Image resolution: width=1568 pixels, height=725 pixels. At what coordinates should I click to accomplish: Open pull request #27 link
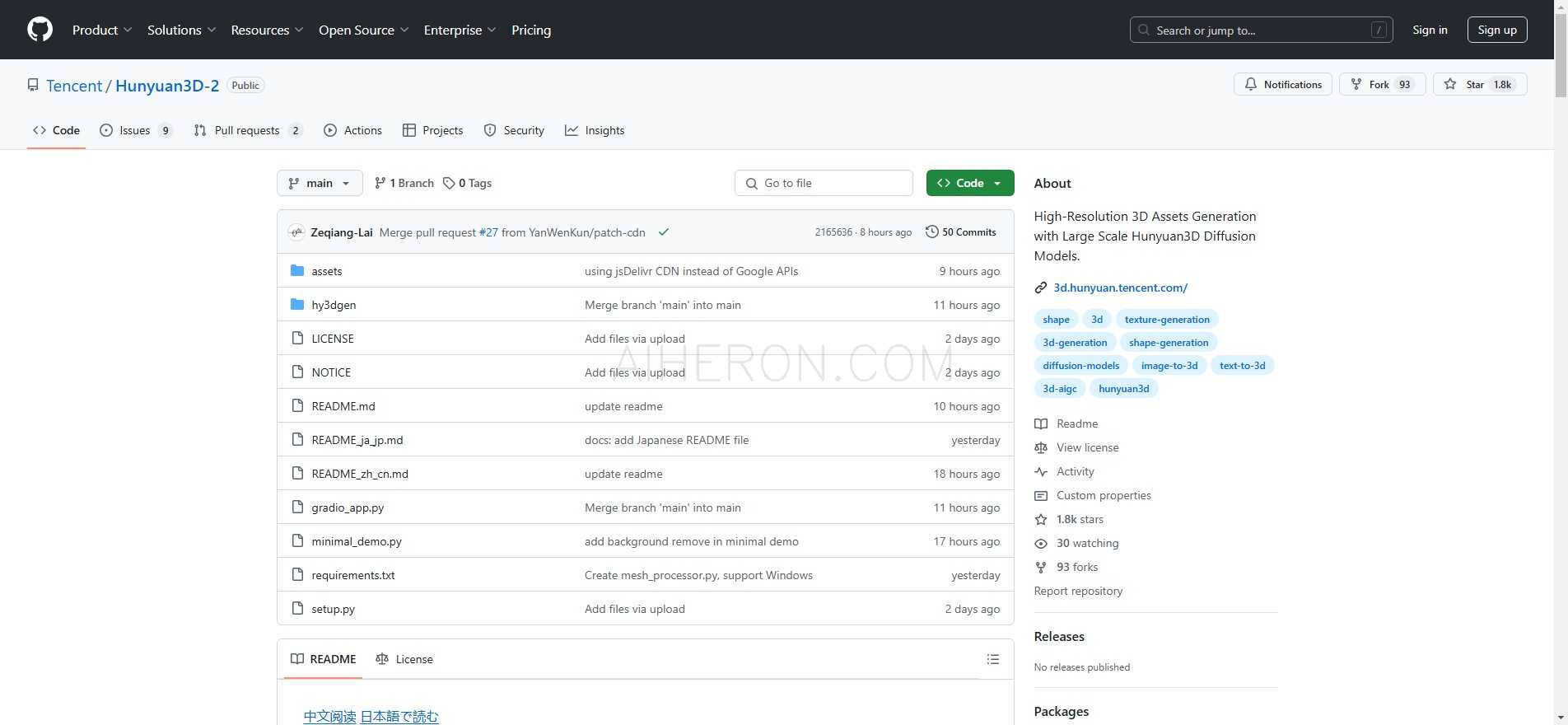488,232
